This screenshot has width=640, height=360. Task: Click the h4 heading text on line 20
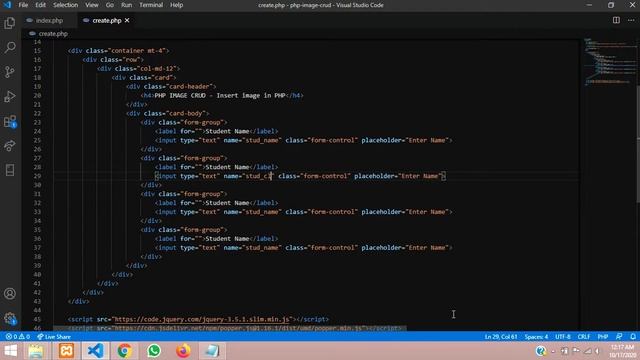220,95
